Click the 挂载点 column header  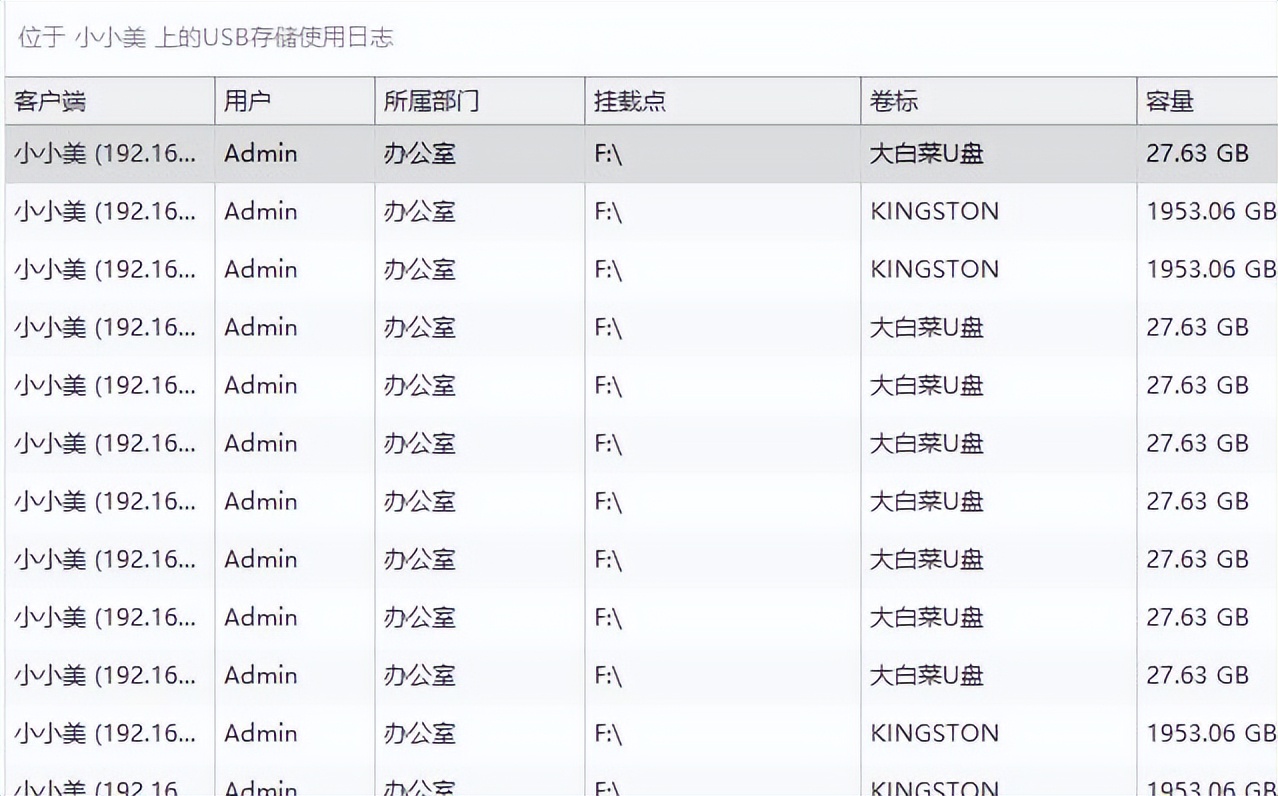point(630,101)
